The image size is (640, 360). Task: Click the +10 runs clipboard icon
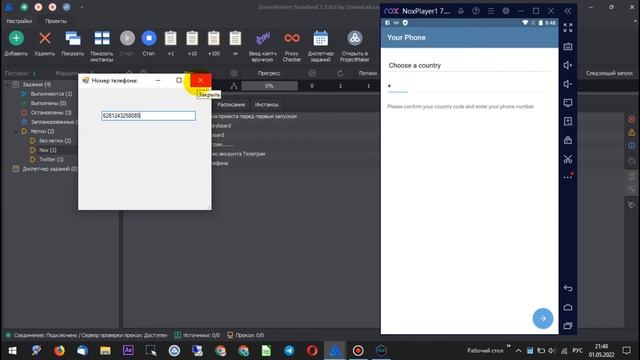point(192,38)
